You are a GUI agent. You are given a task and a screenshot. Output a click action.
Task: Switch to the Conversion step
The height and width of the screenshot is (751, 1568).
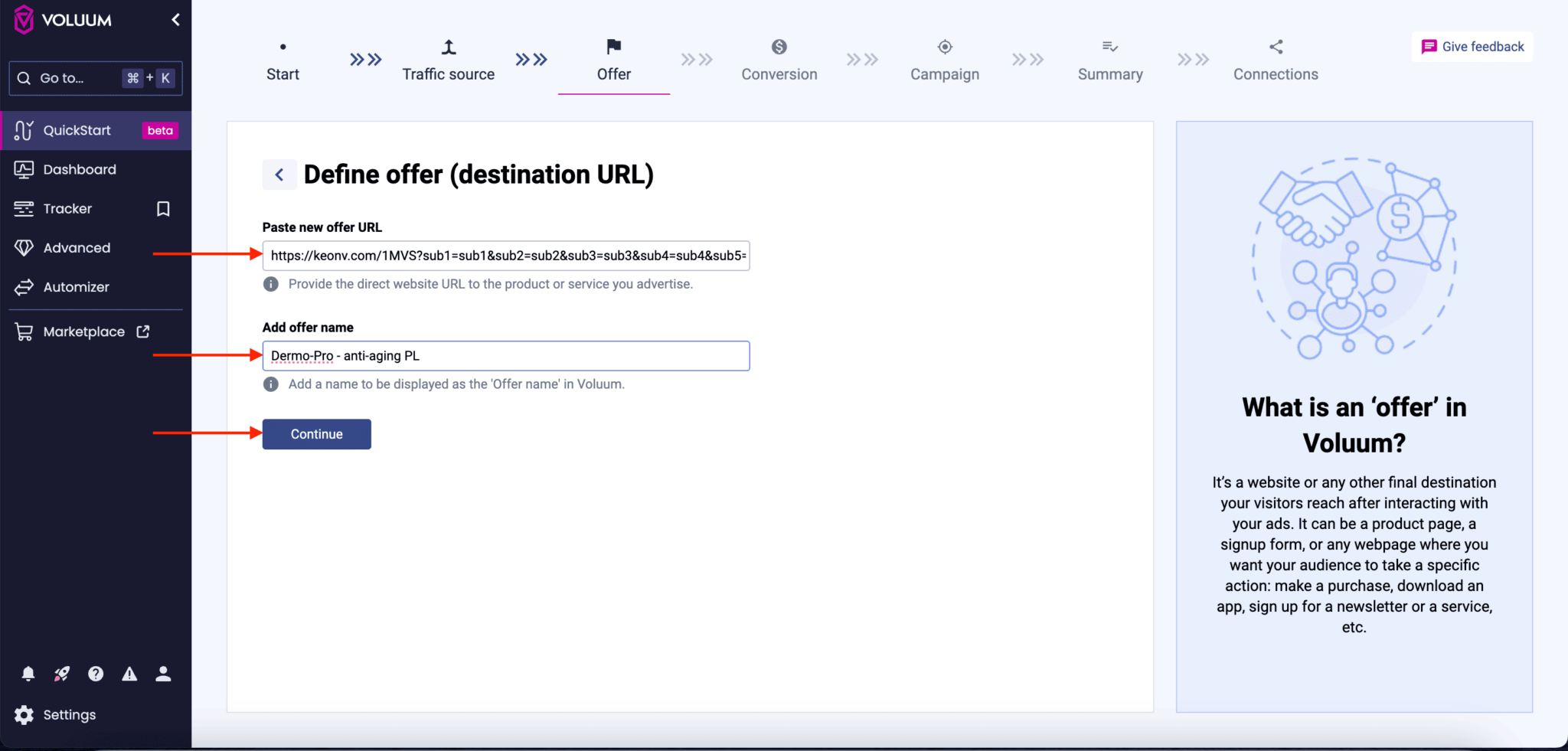[x=779, y=61]
